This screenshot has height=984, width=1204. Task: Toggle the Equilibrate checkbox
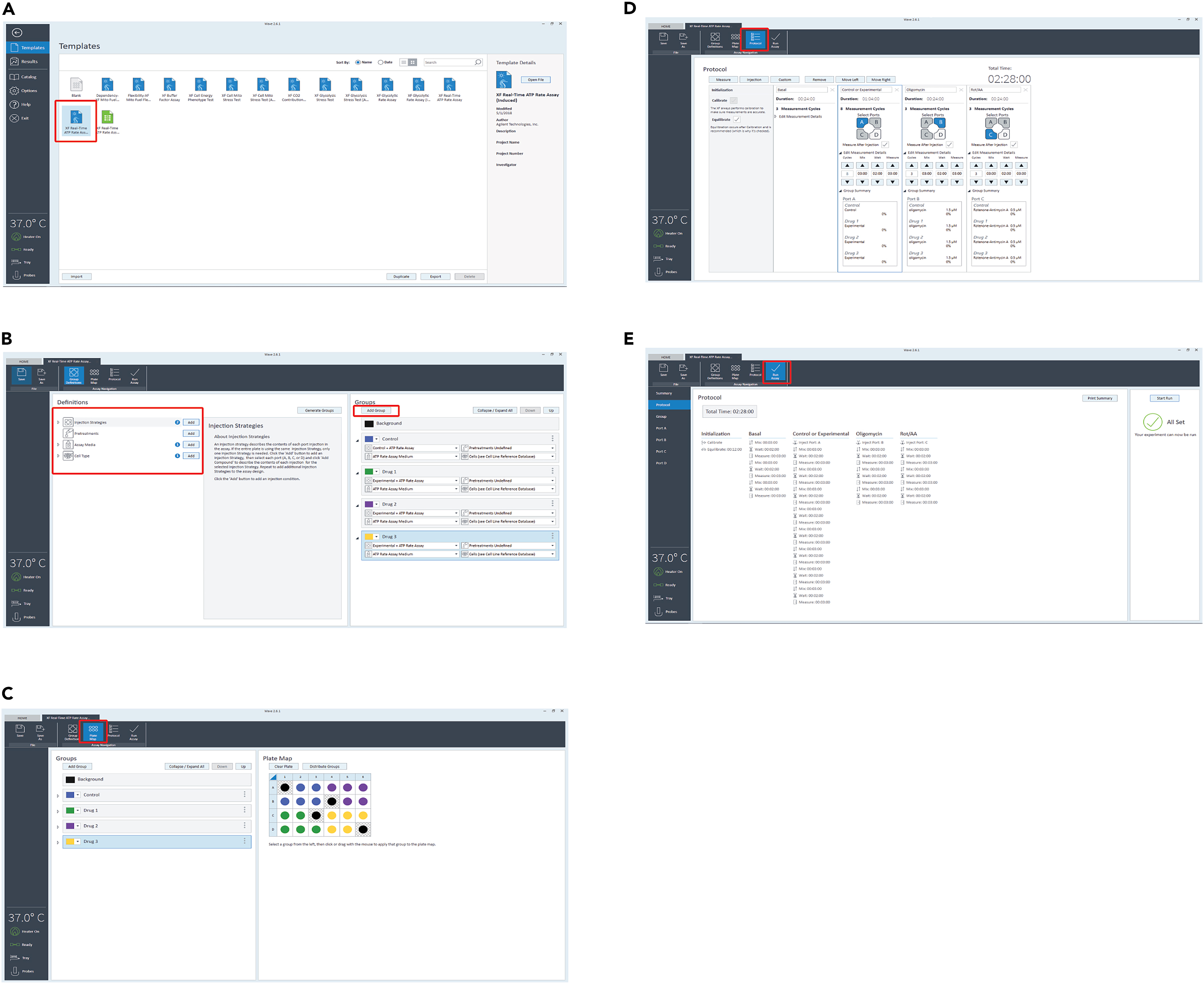(x=737, y=120)
